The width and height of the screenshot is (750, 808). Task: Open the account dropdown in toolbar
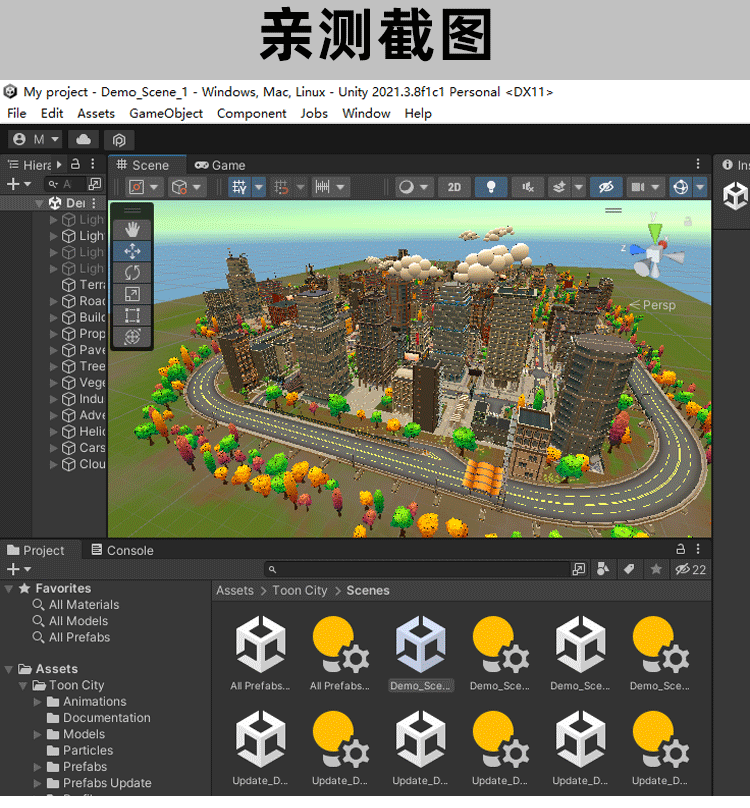(x=35, y=140)
